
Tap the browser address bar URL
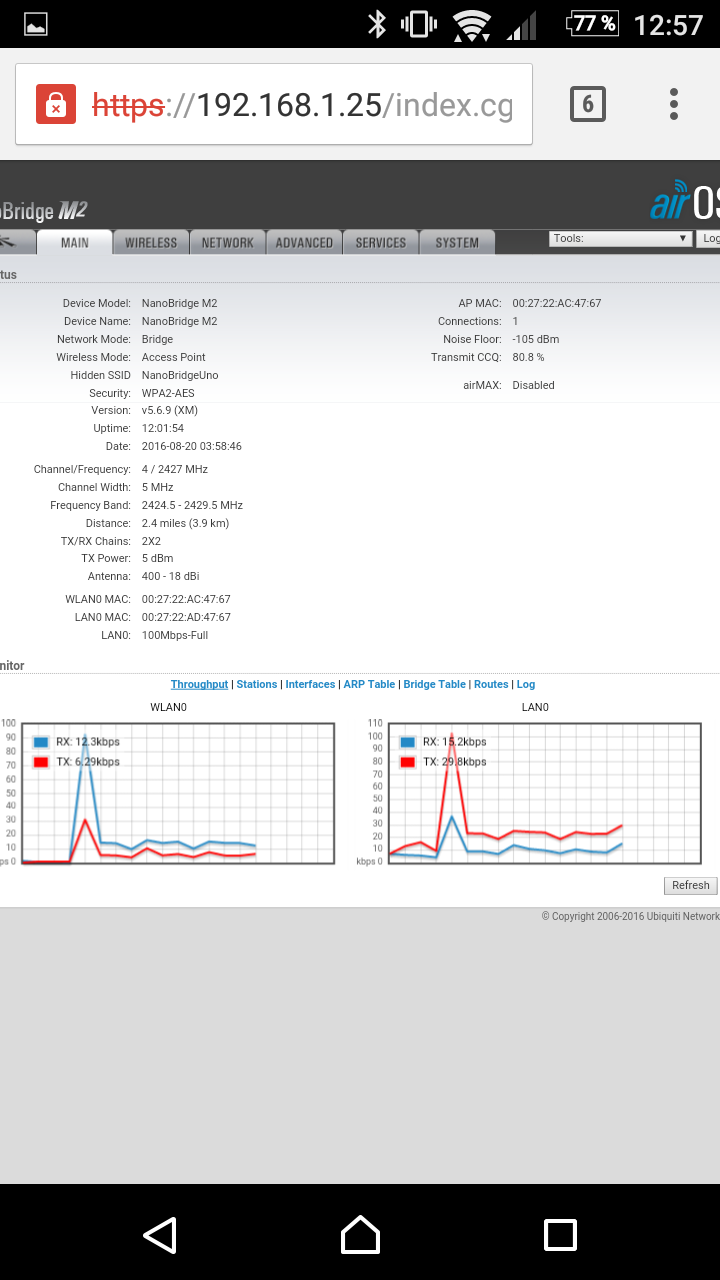[x=303, y=104]
